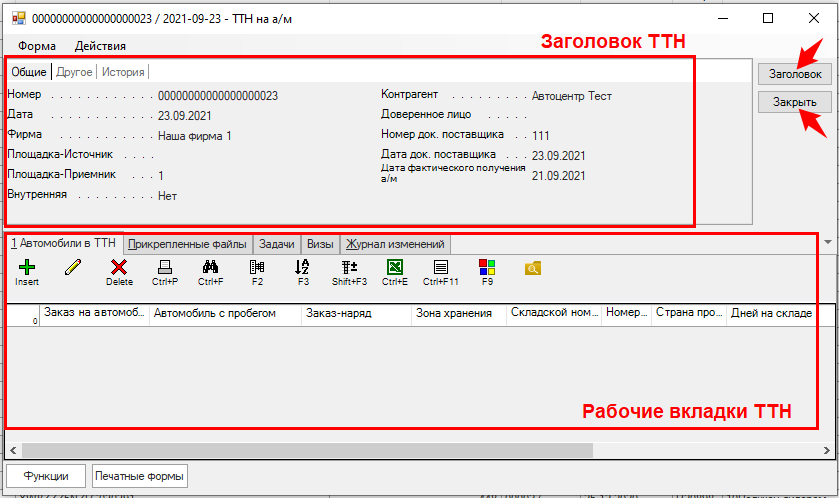Open the Действия menu

pos(100,46)
